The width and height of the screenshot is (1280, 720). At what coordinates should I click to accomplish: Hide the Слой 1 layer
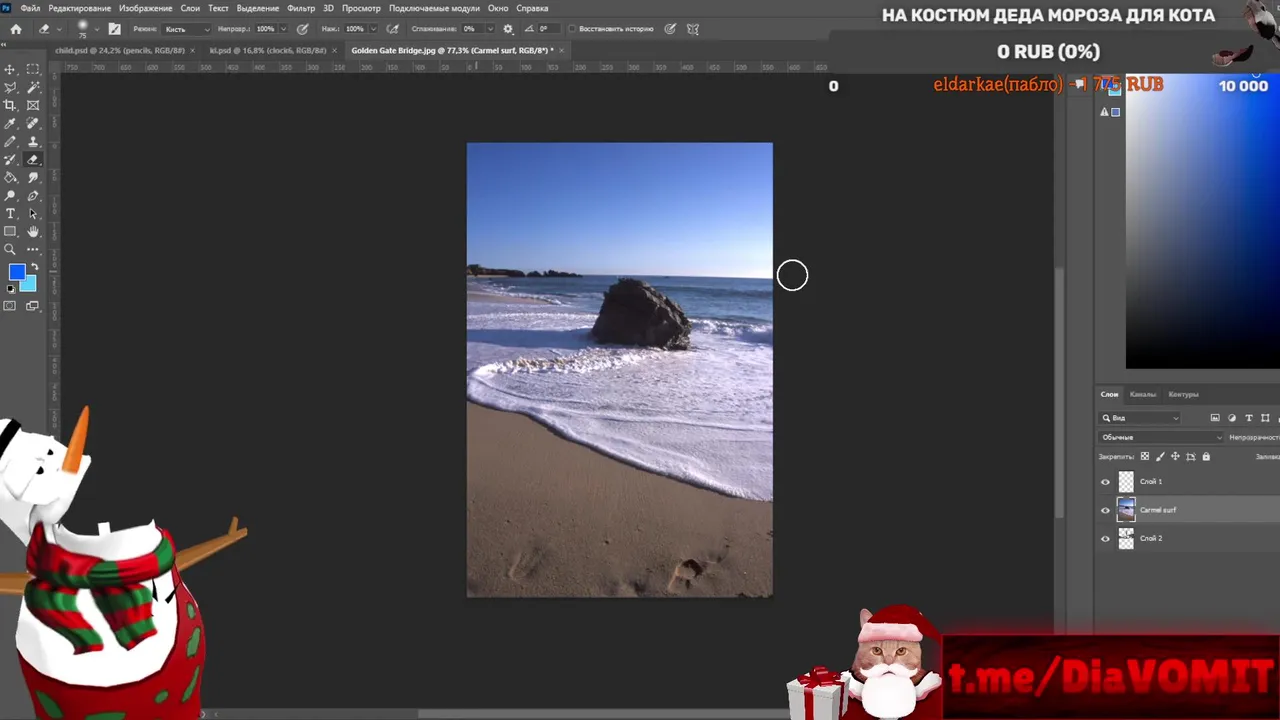pyautogui.click(x=1105, y=482)
